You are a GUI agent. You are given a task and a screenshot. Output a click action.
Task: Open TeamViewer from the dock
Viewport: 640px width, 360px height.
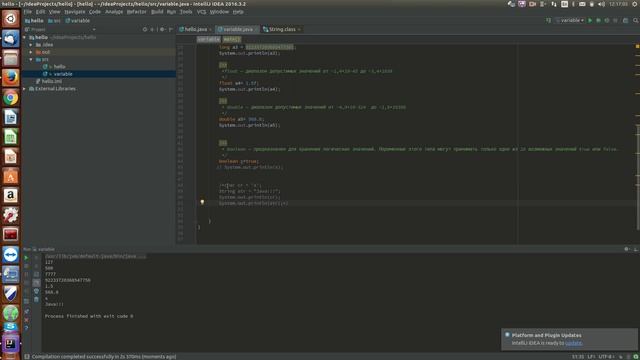[x=11, y=254]
